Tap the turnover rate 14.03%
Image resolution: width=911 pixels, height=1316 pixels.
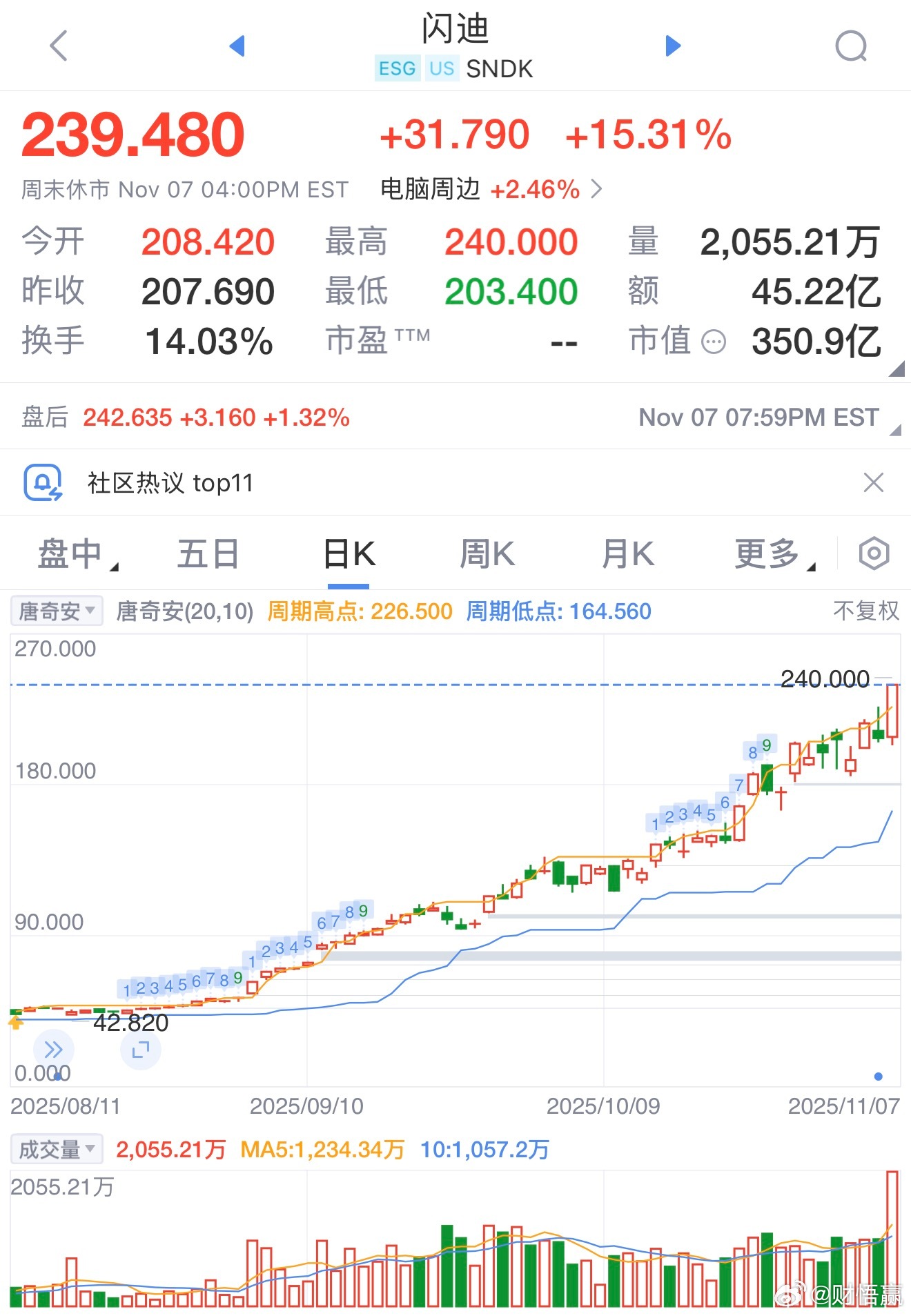pyautogui.click(x=210, y=342)
